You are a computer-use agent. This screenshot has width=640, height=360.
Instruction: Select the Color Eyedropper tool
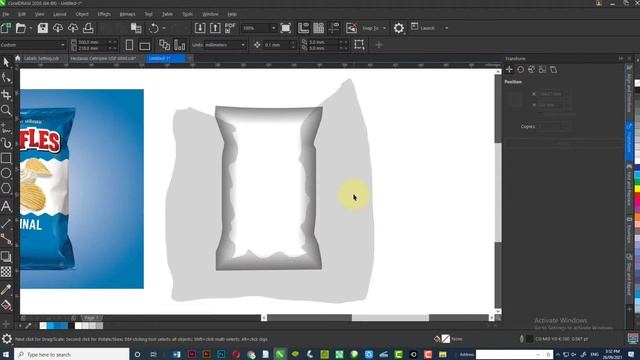(6, 289)
